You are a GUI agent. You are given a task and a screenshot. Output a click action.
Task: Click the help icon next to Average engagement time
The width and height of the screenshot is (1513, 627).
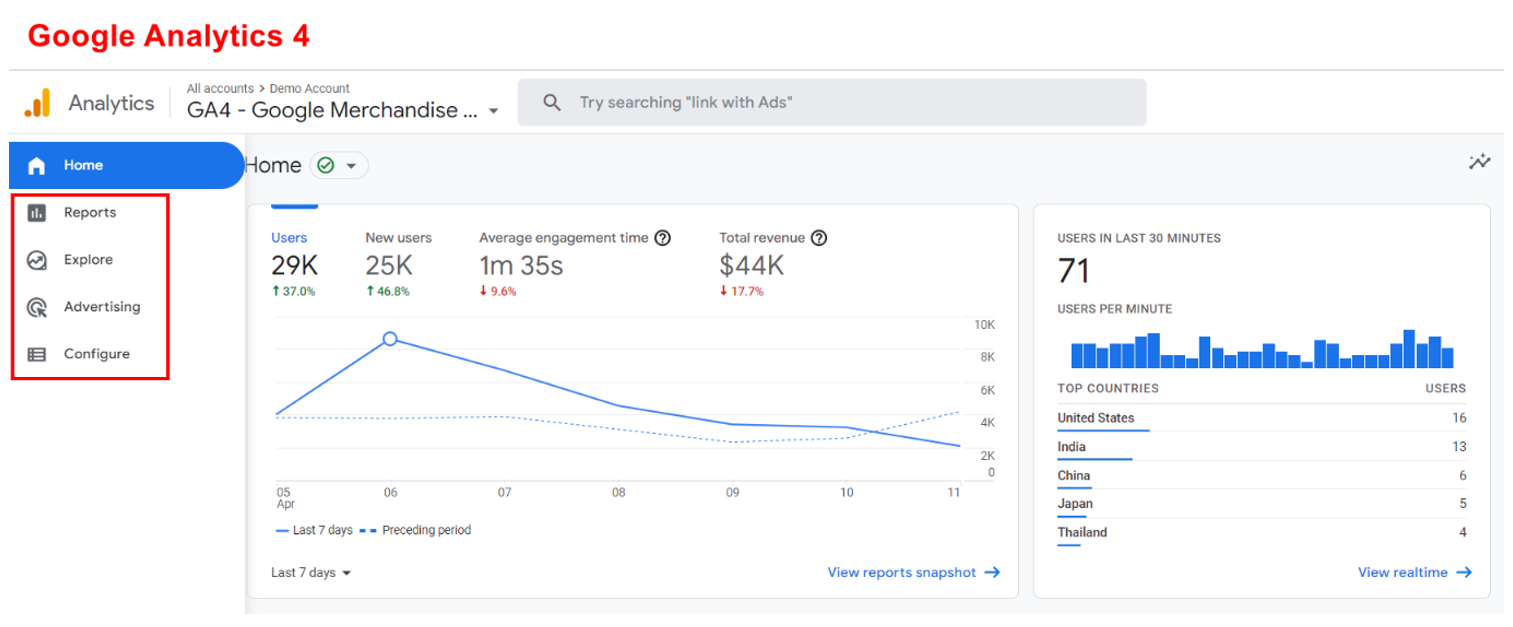click(x=664, y=238)
